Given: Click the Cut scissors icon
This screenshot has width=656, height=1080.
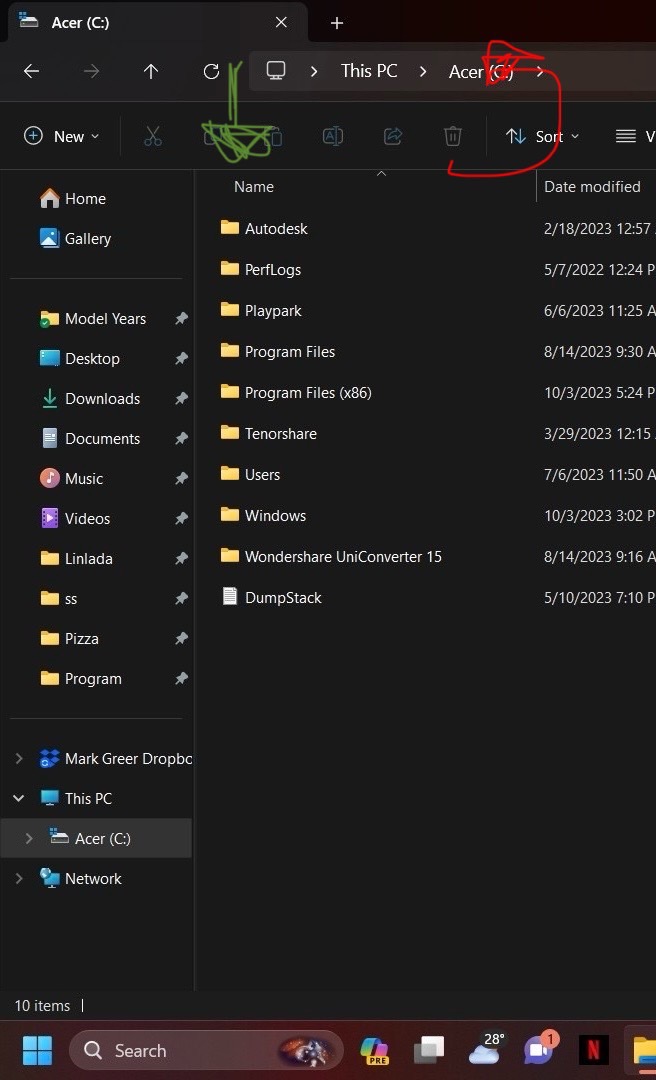Looking at the screenshot, I should pos(152,136).
